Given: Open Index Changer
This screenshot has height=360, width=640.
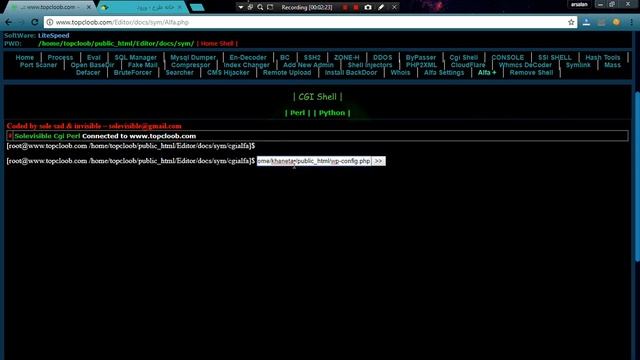Looking at the screenshot, I should coord(247,65).
